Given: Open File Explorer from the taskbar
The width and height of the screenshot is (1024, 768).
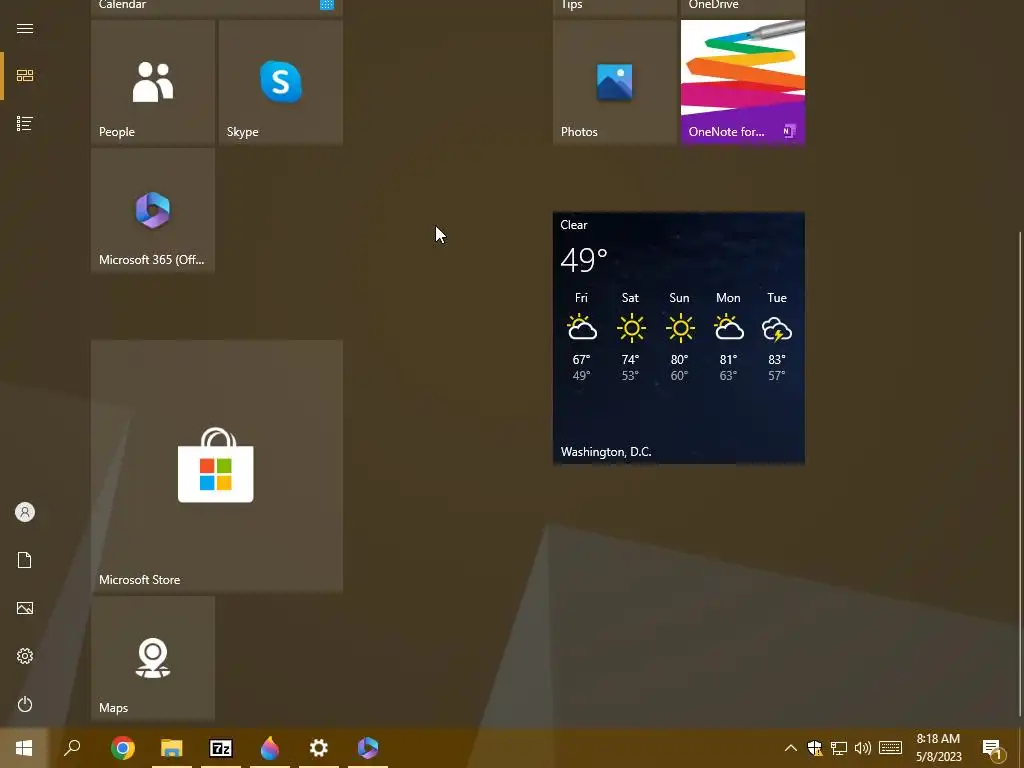Looking at the screenshot, I should click(x=172, y=748).
